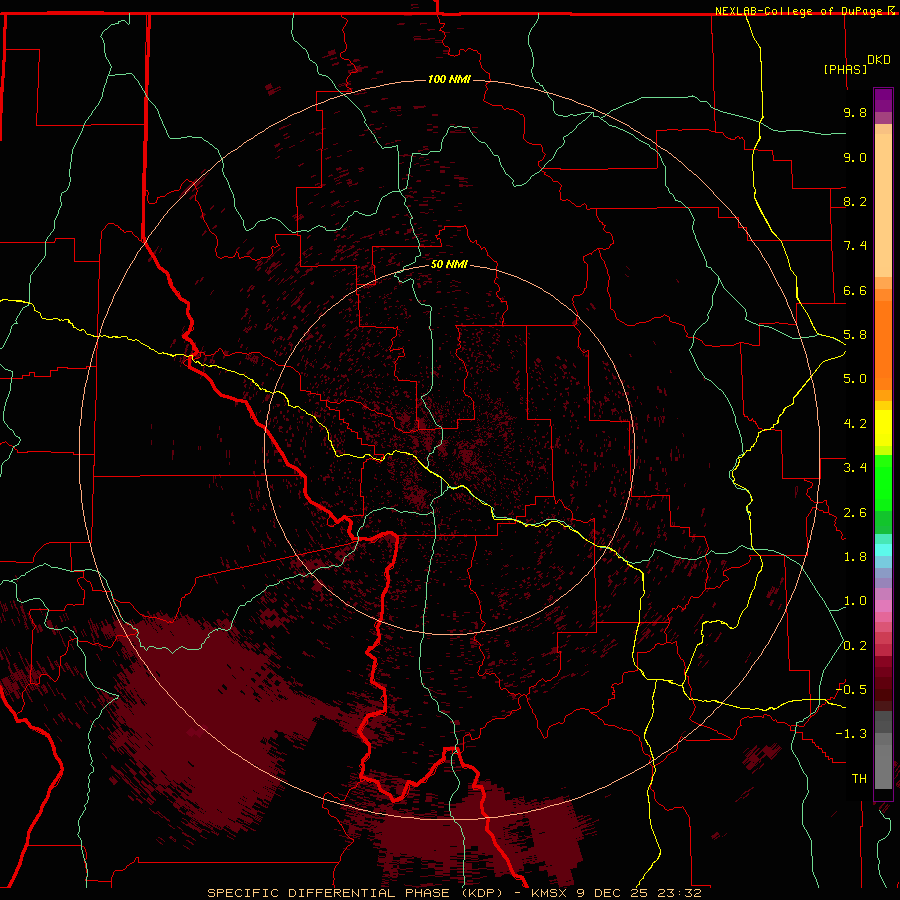Click the 100 NMI range ring label

[x=449, y=79]
